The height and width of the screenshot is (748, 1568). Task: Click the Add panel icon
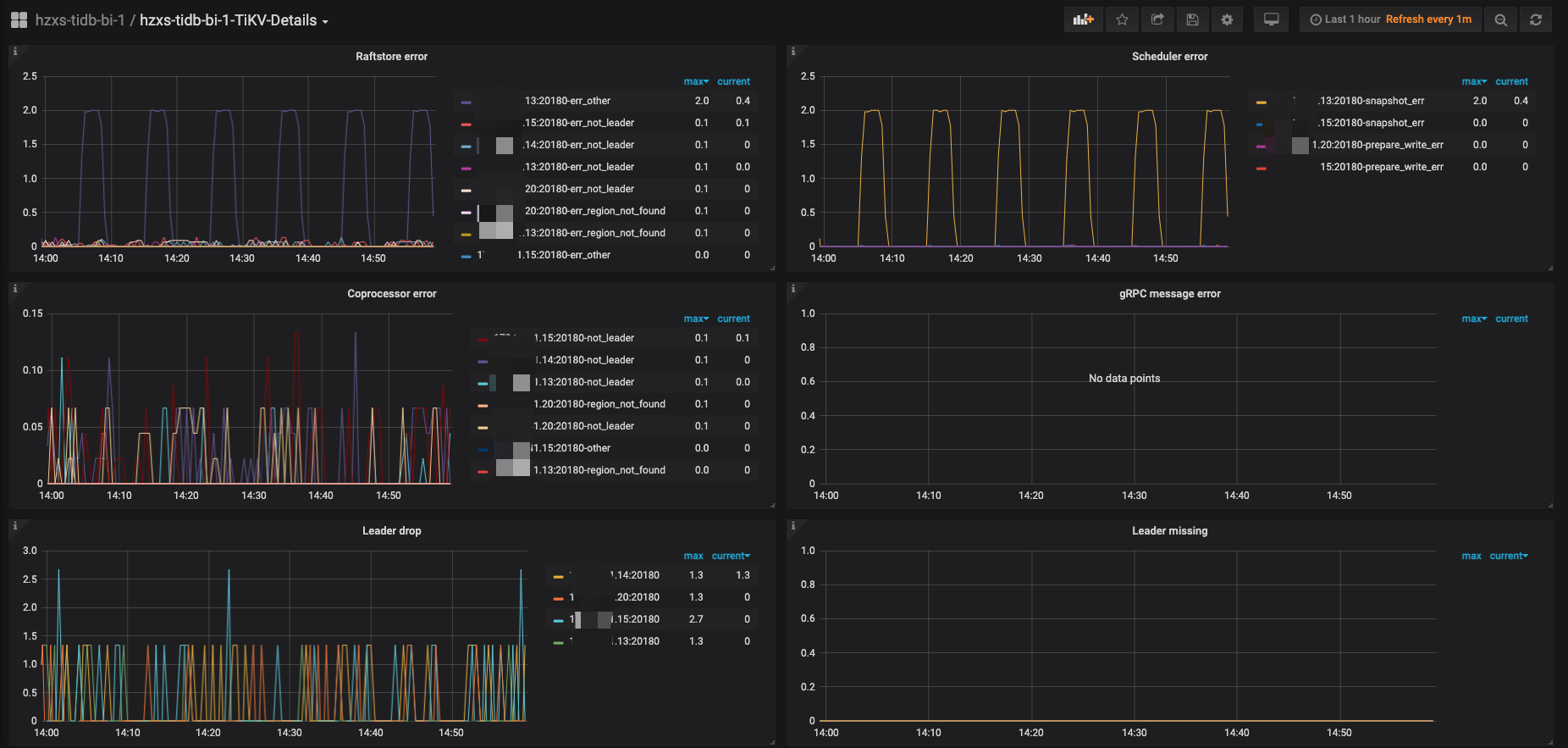[1083, 19]
